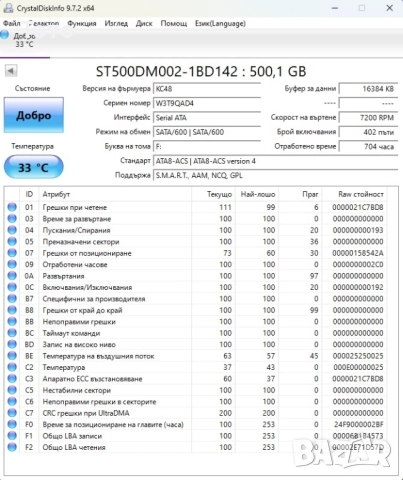This screenshot has height=480, width=403.
Task: Click status icon for attribute F2
Action: tap(12, 447)
